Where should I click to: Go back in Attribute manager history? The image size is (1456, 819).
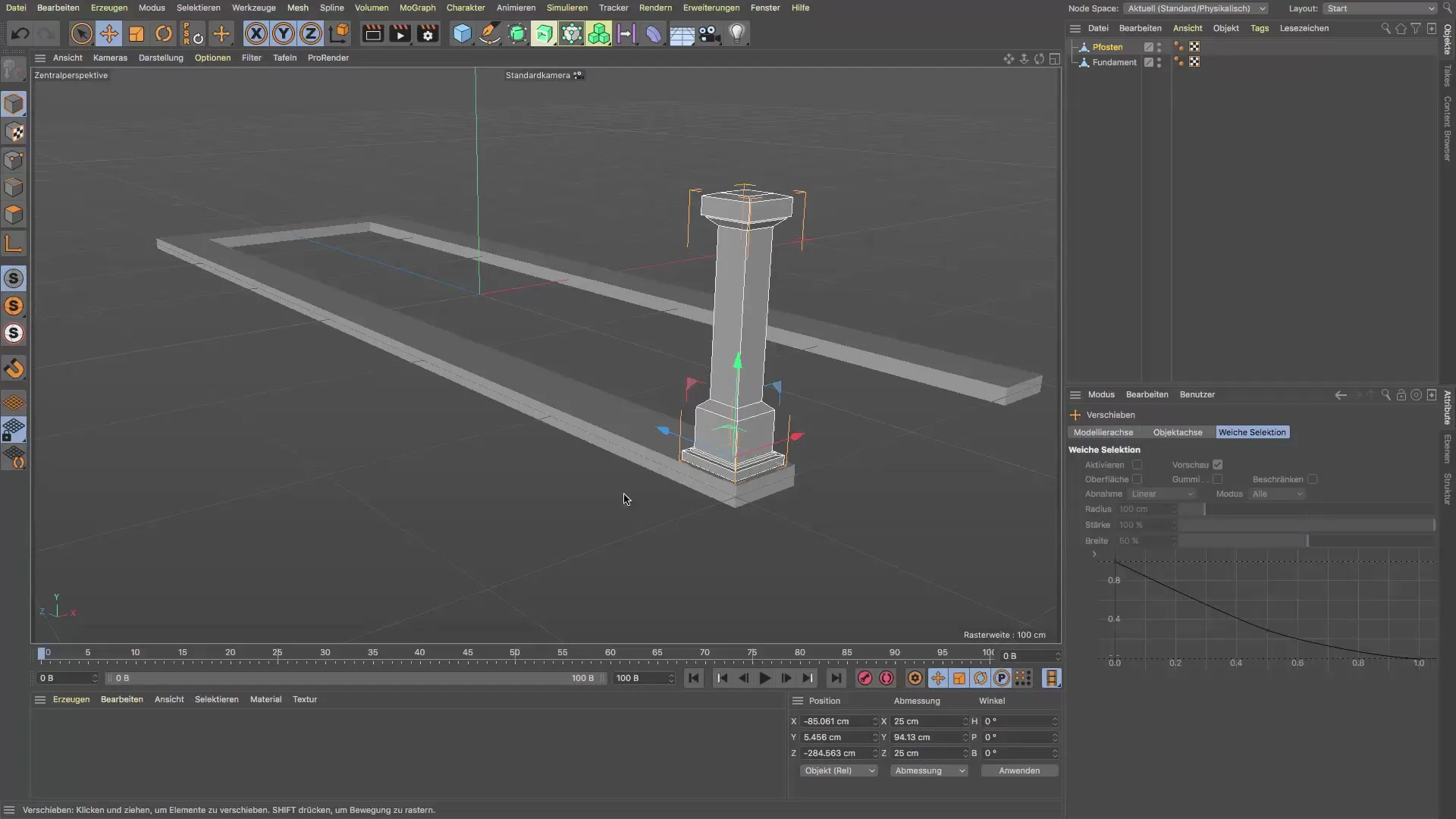[1341, 395]
